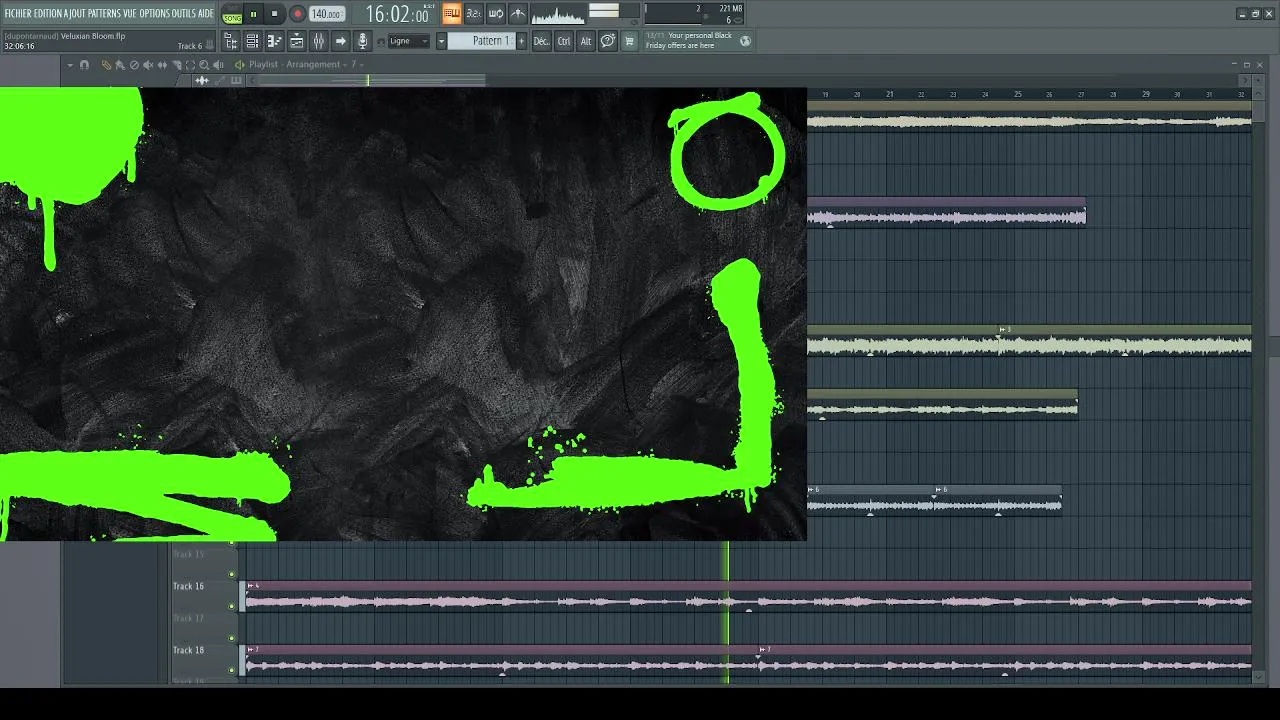The image size is (1280, 720).
Task: Open the AIDE menu
Action: coord(206,13)
